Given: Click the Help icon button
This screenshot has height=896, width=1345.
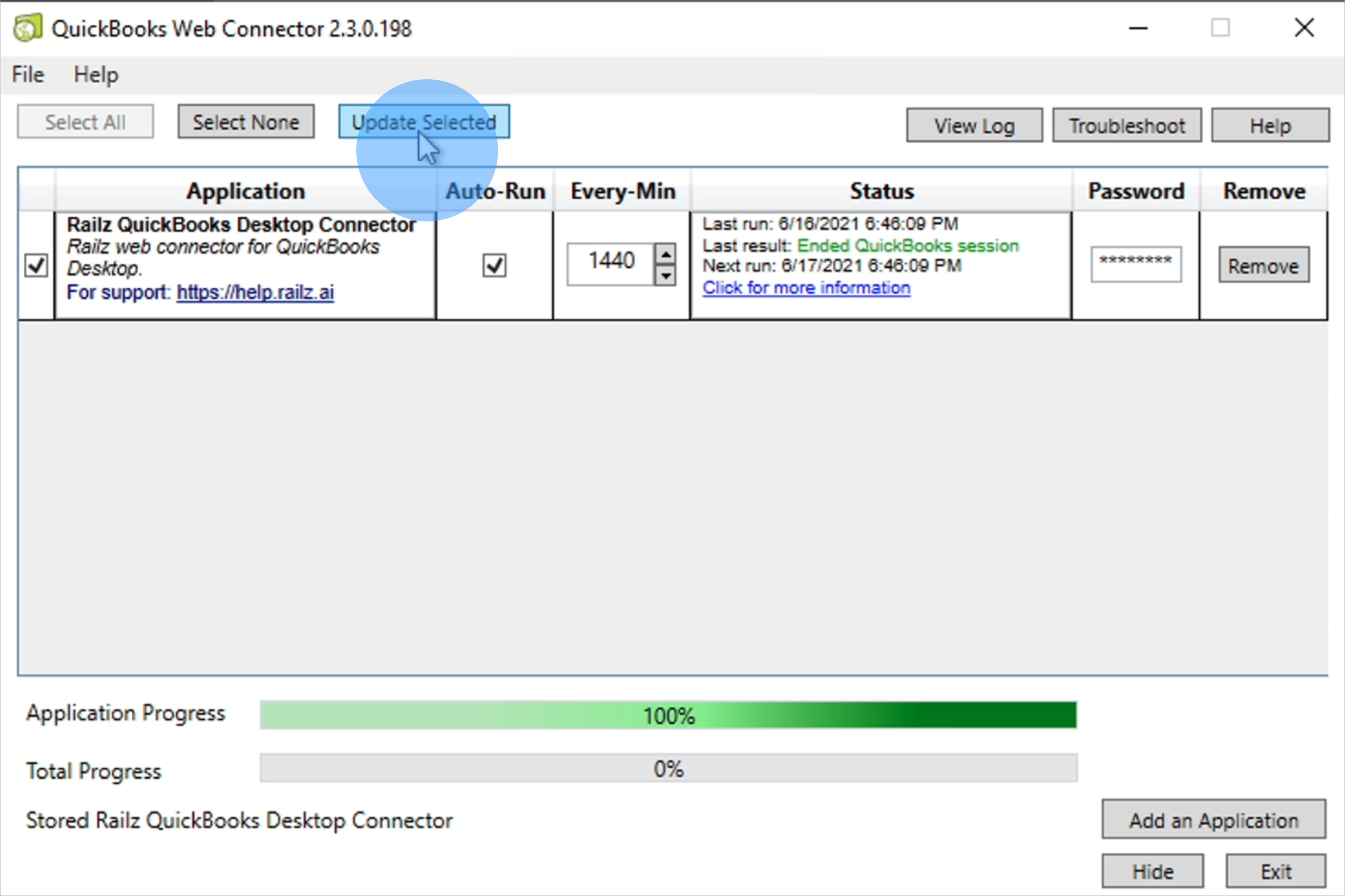Looking at the screenshot, I should click(x=1271, y=126).
